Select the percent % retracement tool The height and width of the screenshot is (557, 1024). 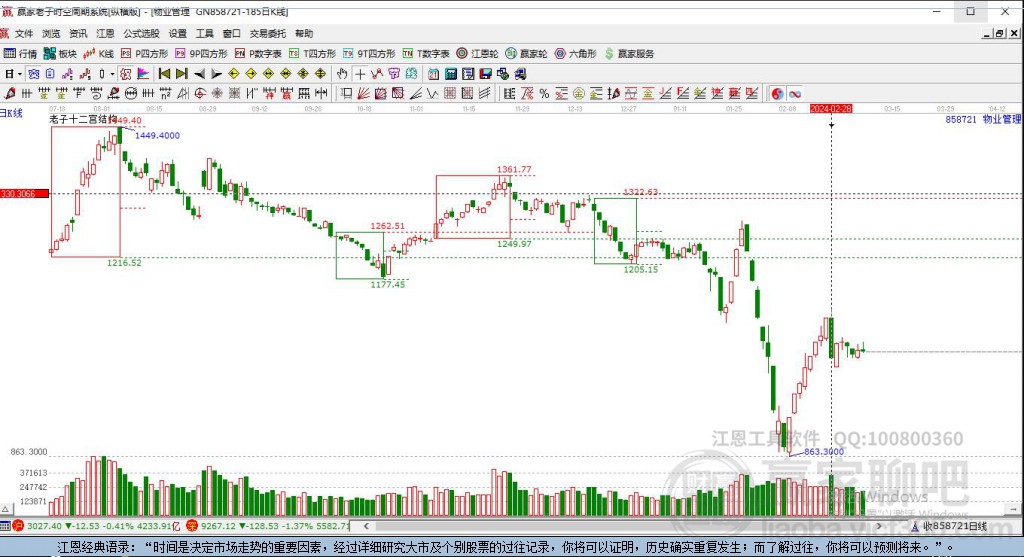pyautogui.click(x=544, y=94)
